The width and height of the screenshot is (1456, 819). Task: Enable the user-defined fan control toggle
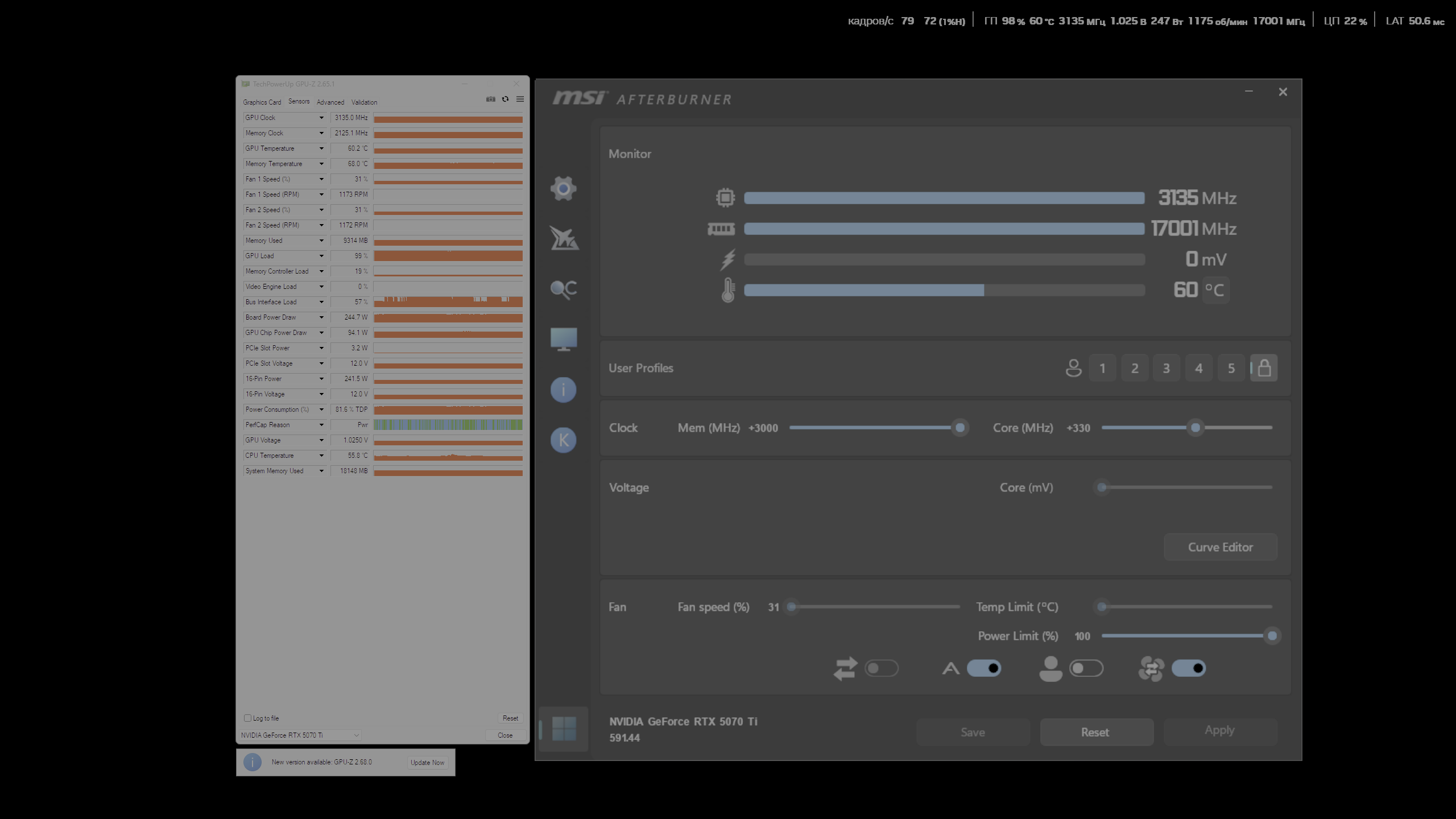[x=1086, y=668]
